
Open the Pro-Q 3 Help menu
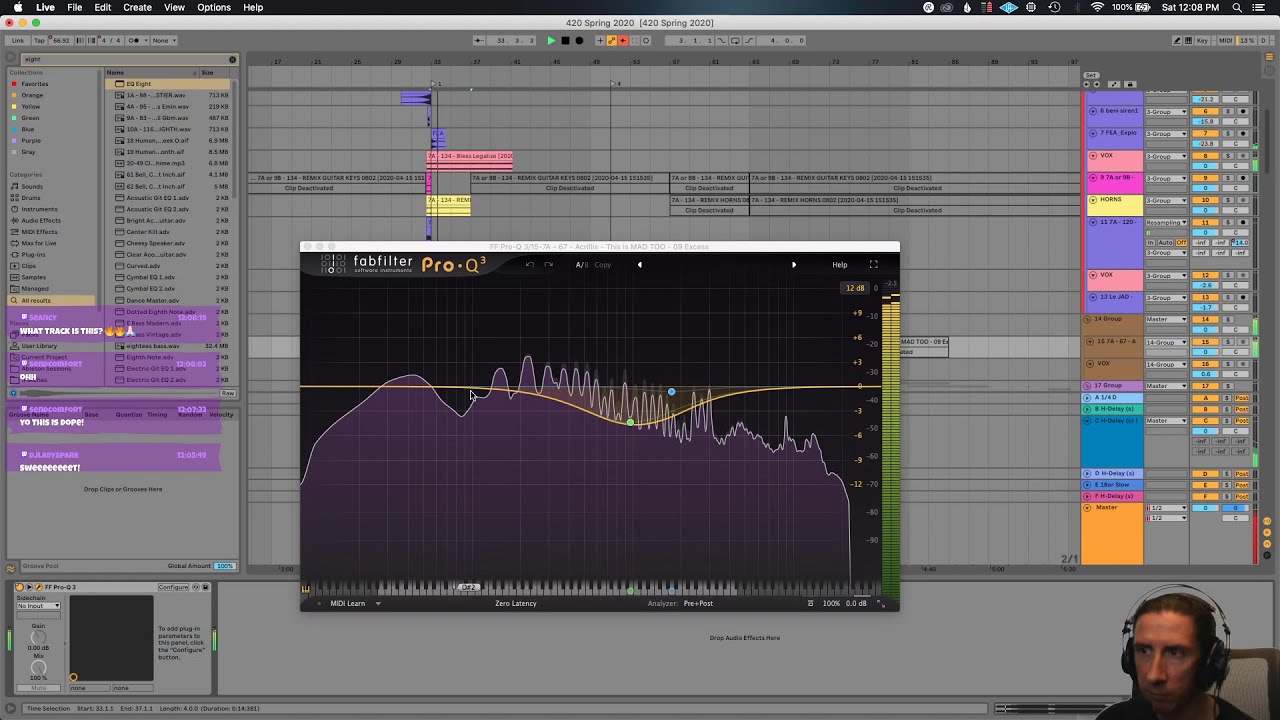tap(840, 265)
